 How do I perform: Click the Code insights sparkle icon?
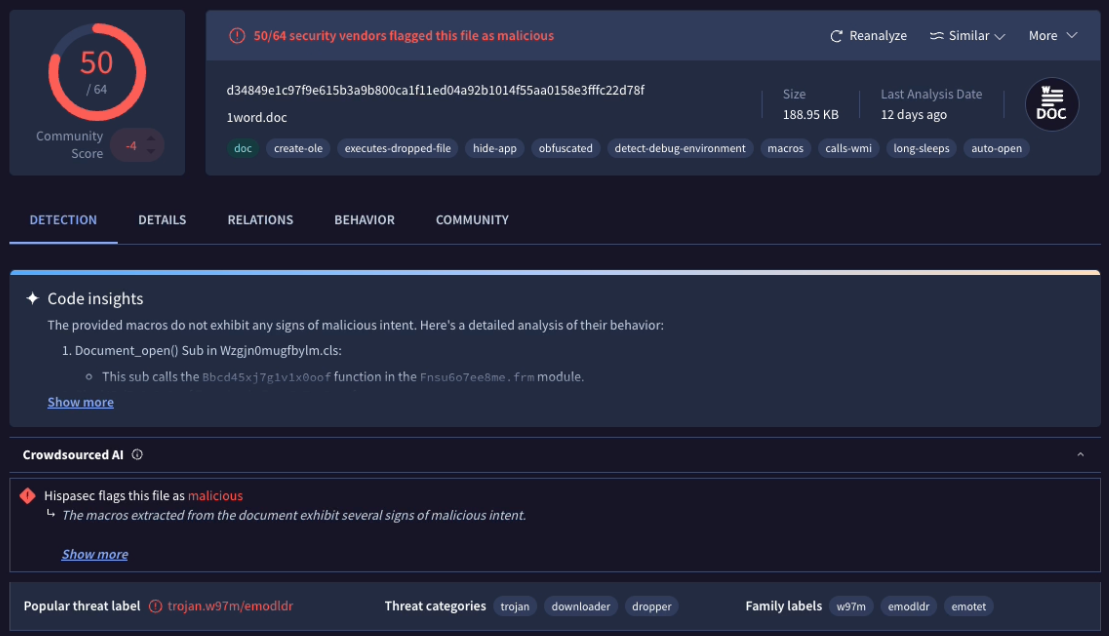tap(33, 299)
